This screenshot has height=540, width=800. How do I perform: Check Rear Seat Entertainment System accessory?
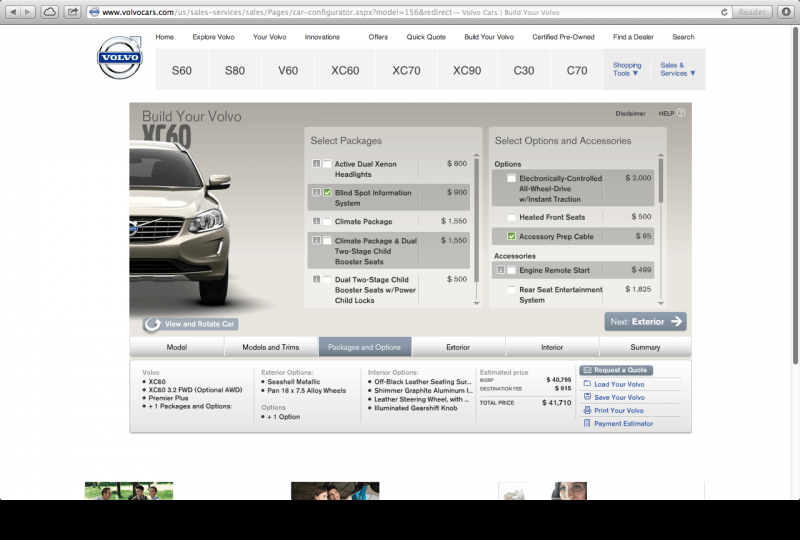(511, 289)
